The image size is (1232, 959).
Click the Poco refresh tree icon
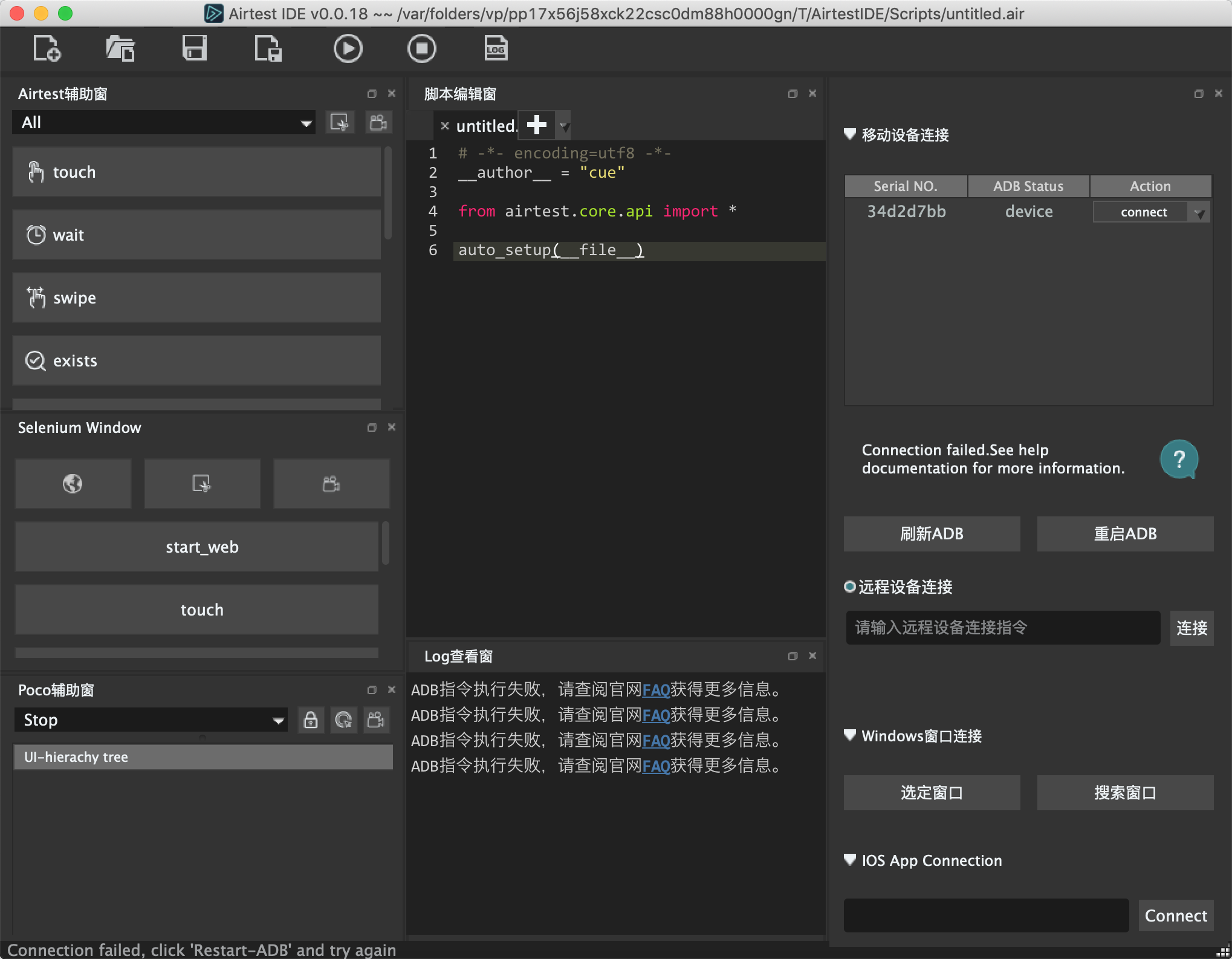[x=343, y=720]
